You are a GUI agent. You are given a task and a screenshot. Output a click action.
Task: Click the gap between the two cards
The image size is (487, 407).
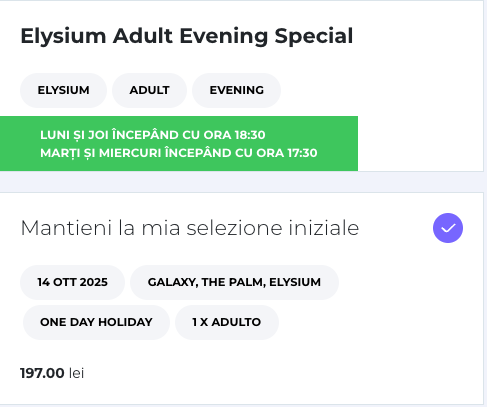tap(242, 182)
